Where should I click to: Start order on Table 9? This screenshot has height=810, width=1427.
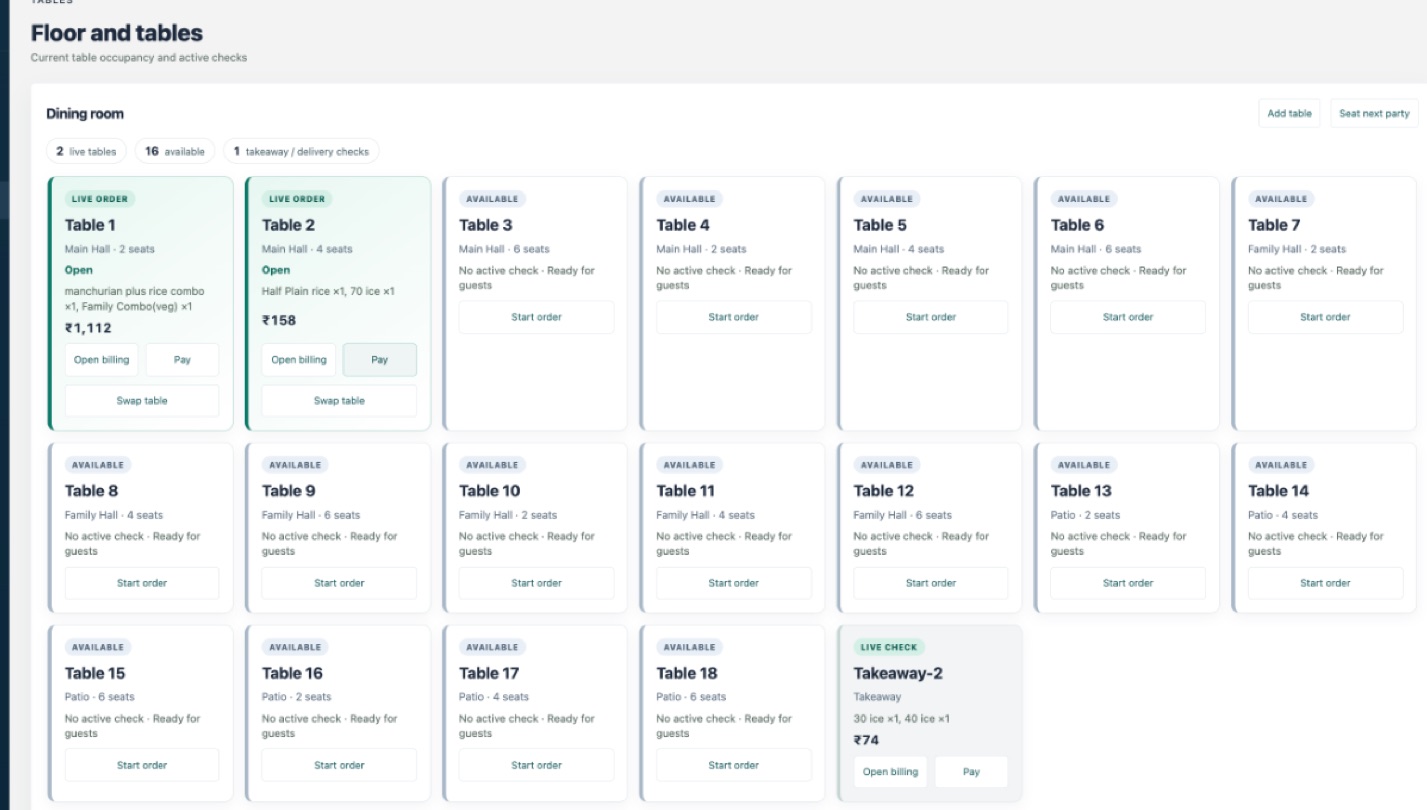[x=339, y=583]
